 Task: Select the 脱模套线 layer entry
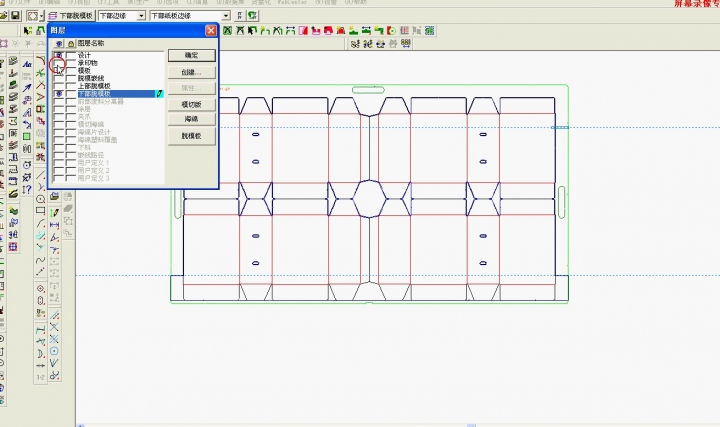pyautogui.click(x=93, y=77)
